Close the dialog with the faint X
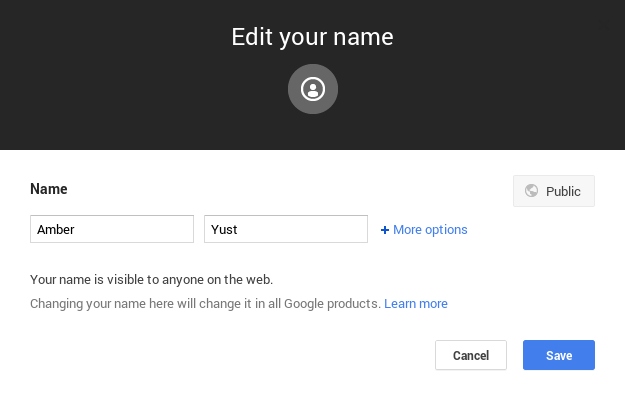 click(604, 27)
